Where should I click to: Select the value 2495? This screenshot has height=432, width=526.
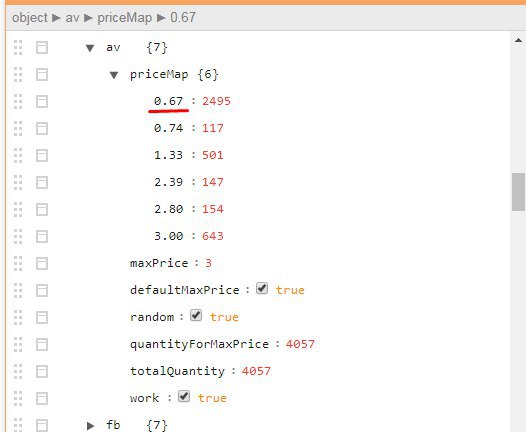coord(216,101)
